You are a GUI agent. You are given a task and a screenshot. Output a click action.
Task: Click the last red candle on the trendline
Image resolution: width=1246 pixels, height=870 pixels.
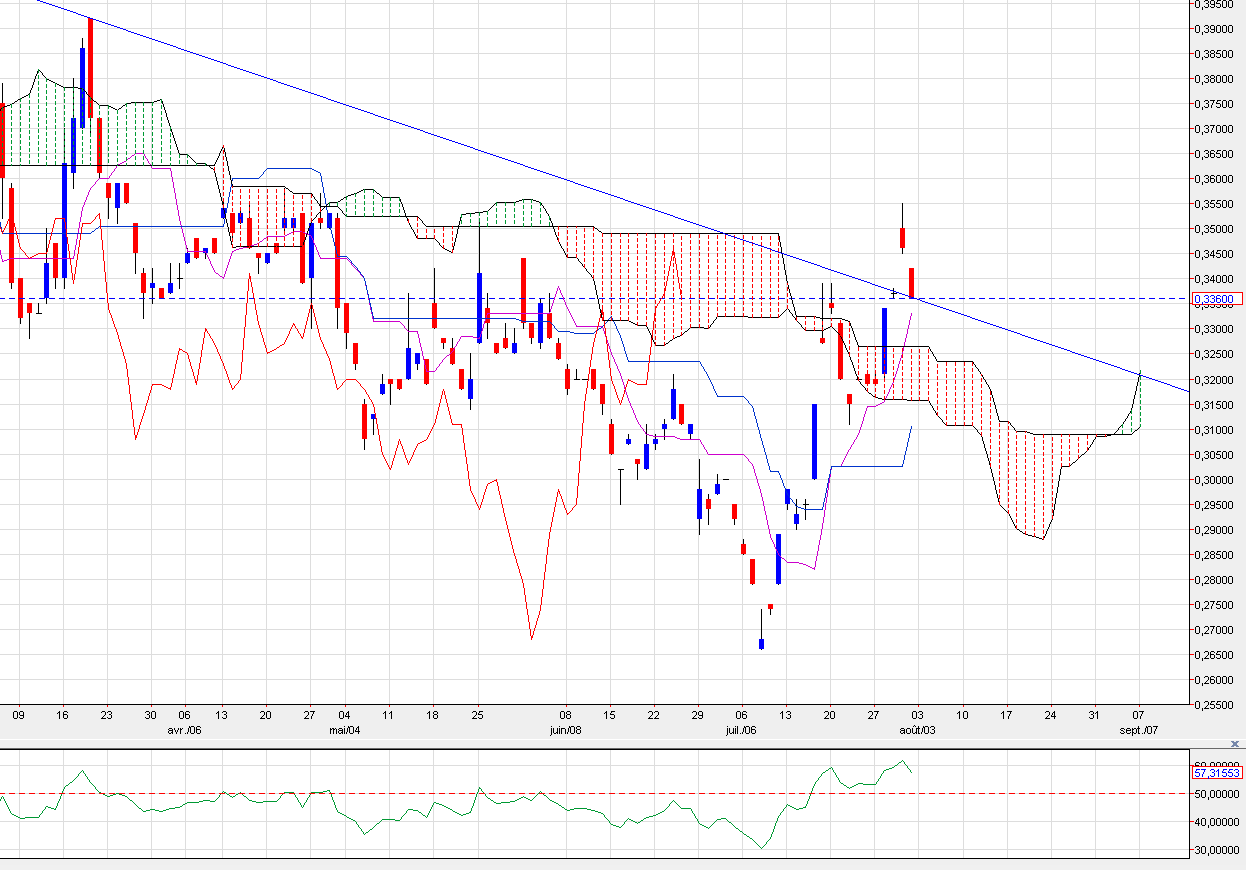[911, 282]
